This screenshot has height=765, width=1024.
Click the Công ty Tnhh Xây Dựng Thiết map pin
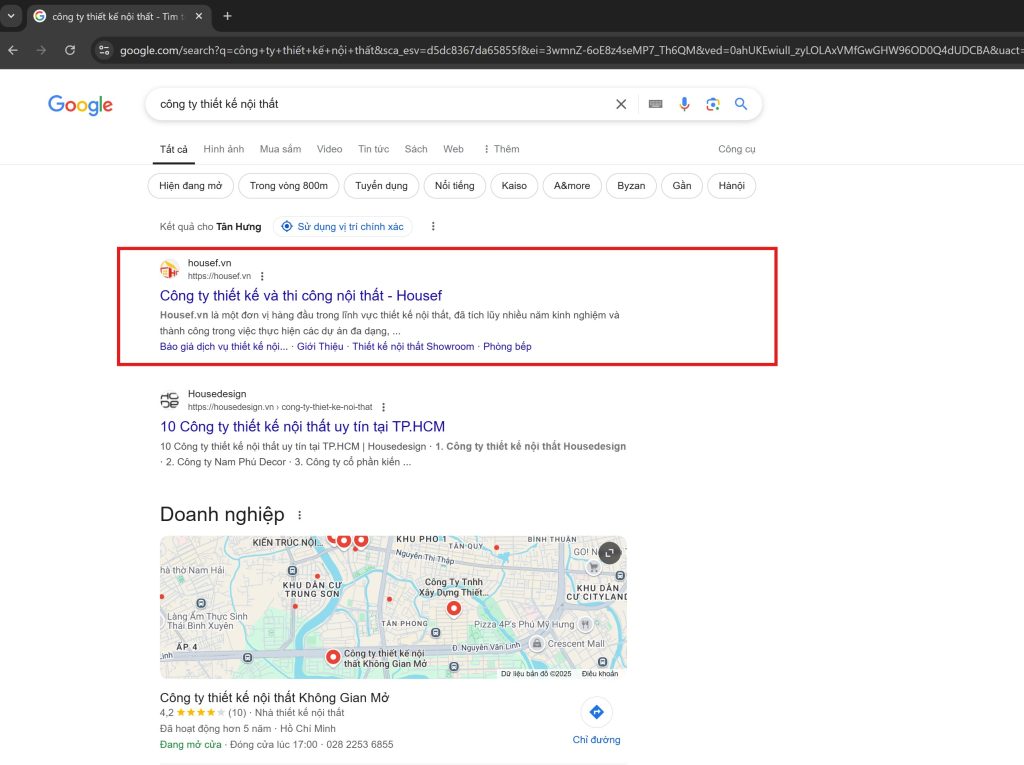[x=453, y=608]
